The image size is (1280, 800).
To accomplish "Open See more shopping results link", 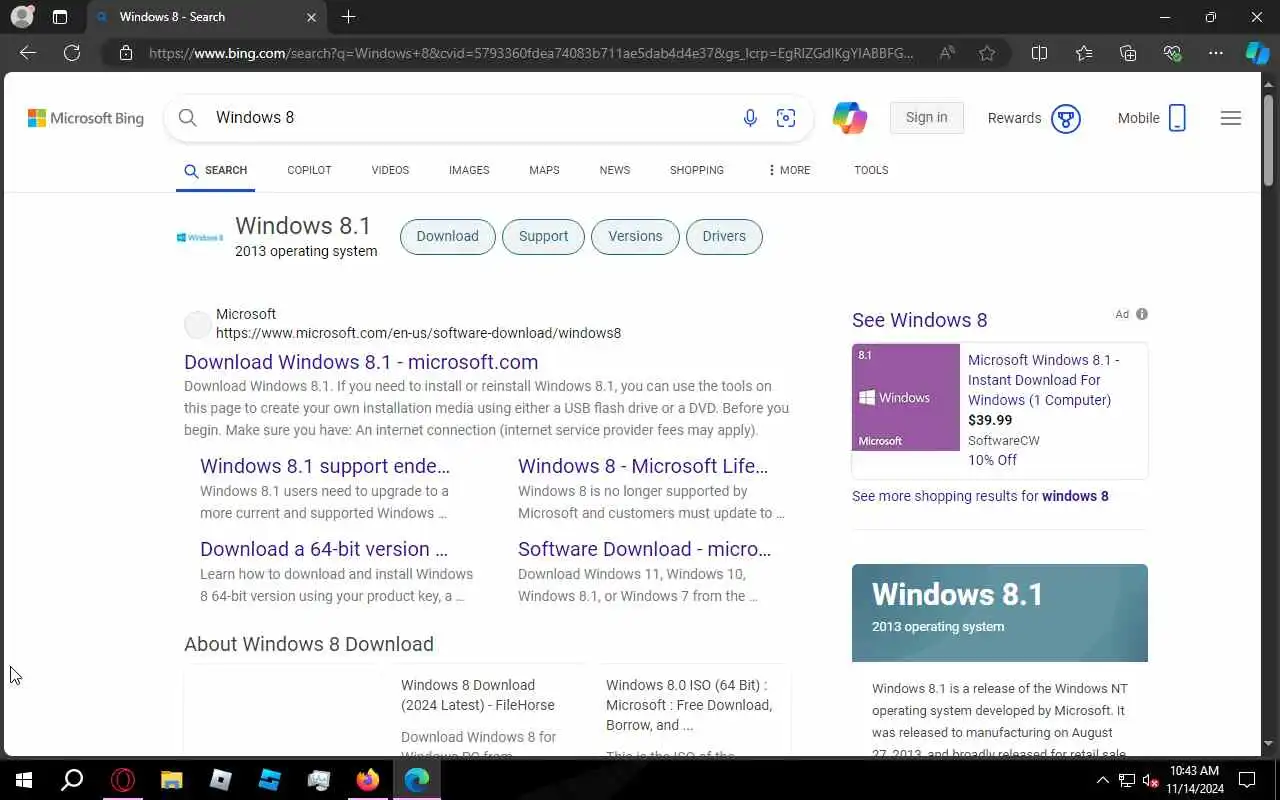I will [980, 496].
